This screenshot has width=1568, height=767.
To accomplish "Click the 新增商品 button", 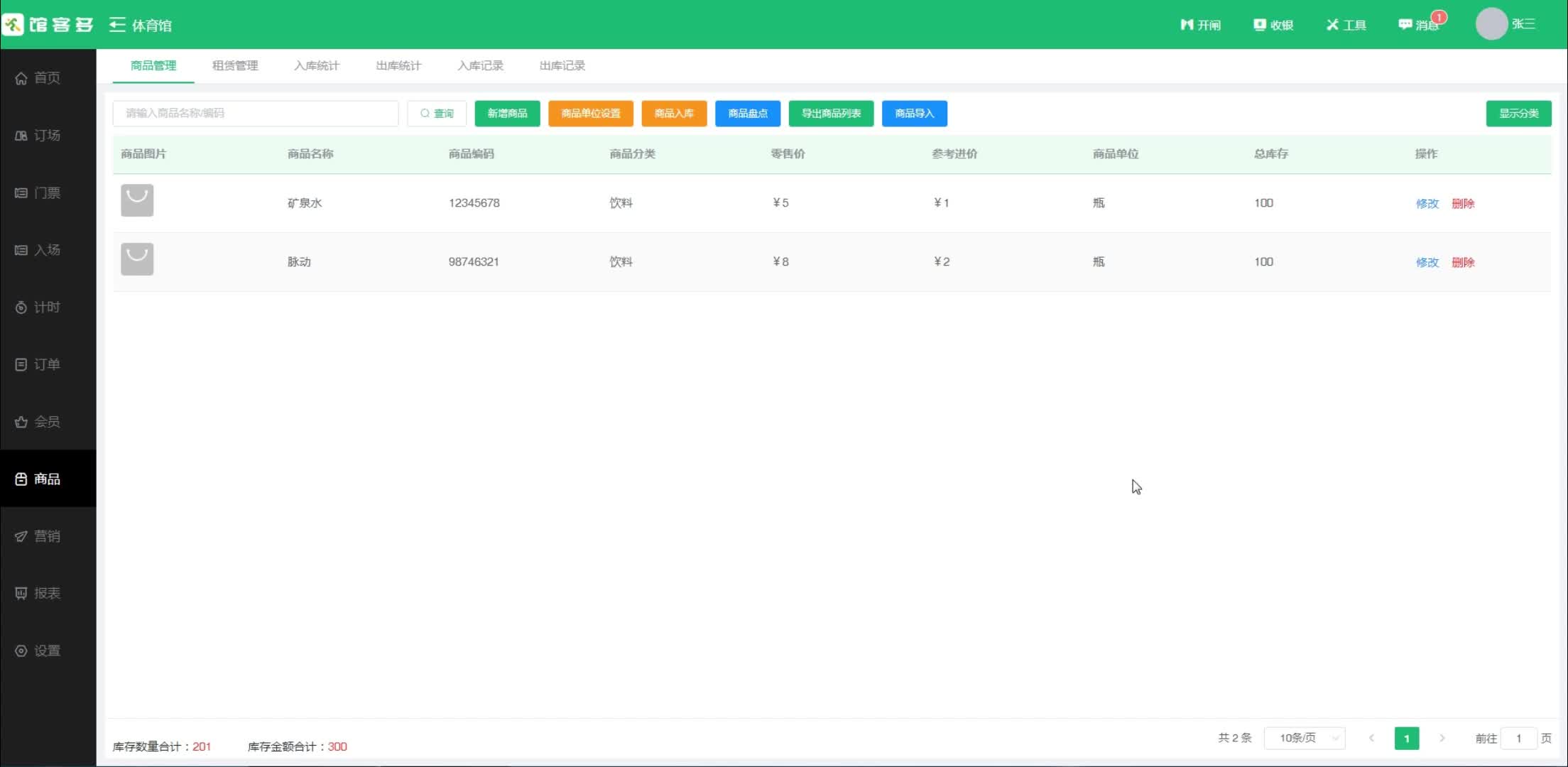I will [x=507, y=114].
